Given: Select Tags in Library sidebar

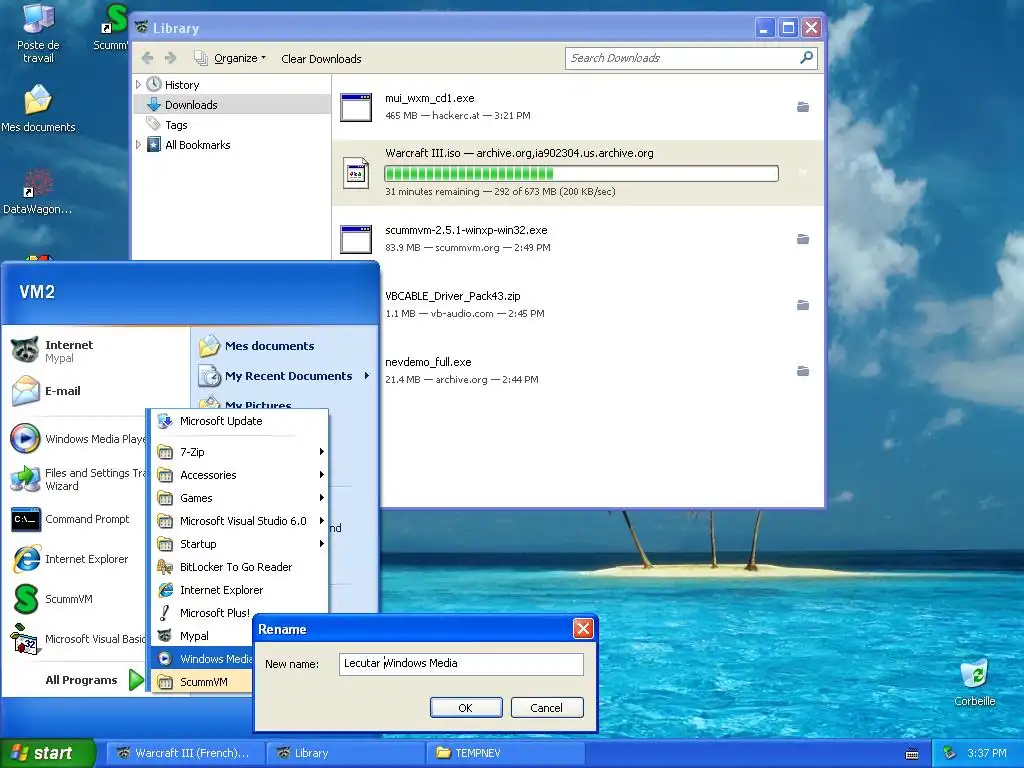Looking at the screenshot, I should (232, 125).
